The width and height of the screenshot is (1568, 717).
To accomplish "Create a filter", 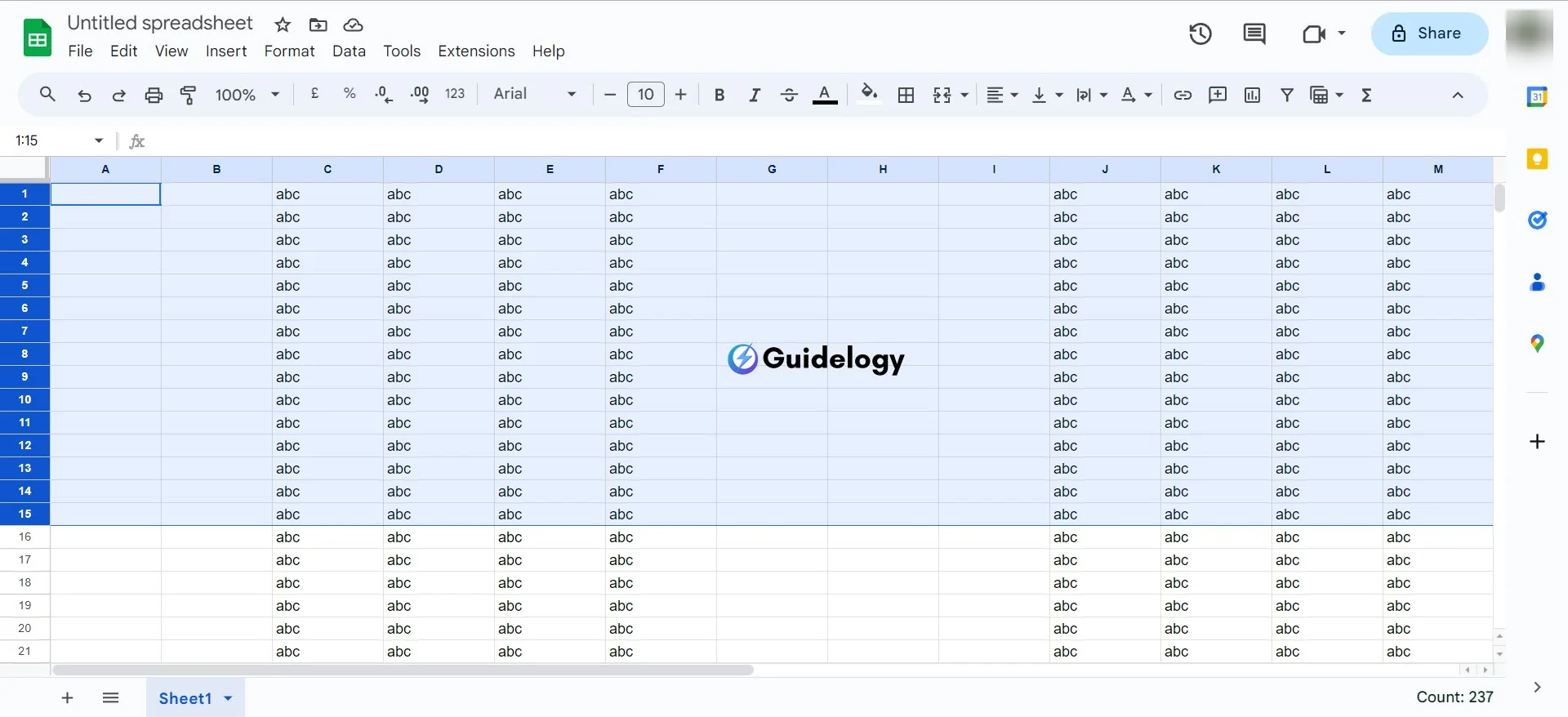I will pos(1287,95).
